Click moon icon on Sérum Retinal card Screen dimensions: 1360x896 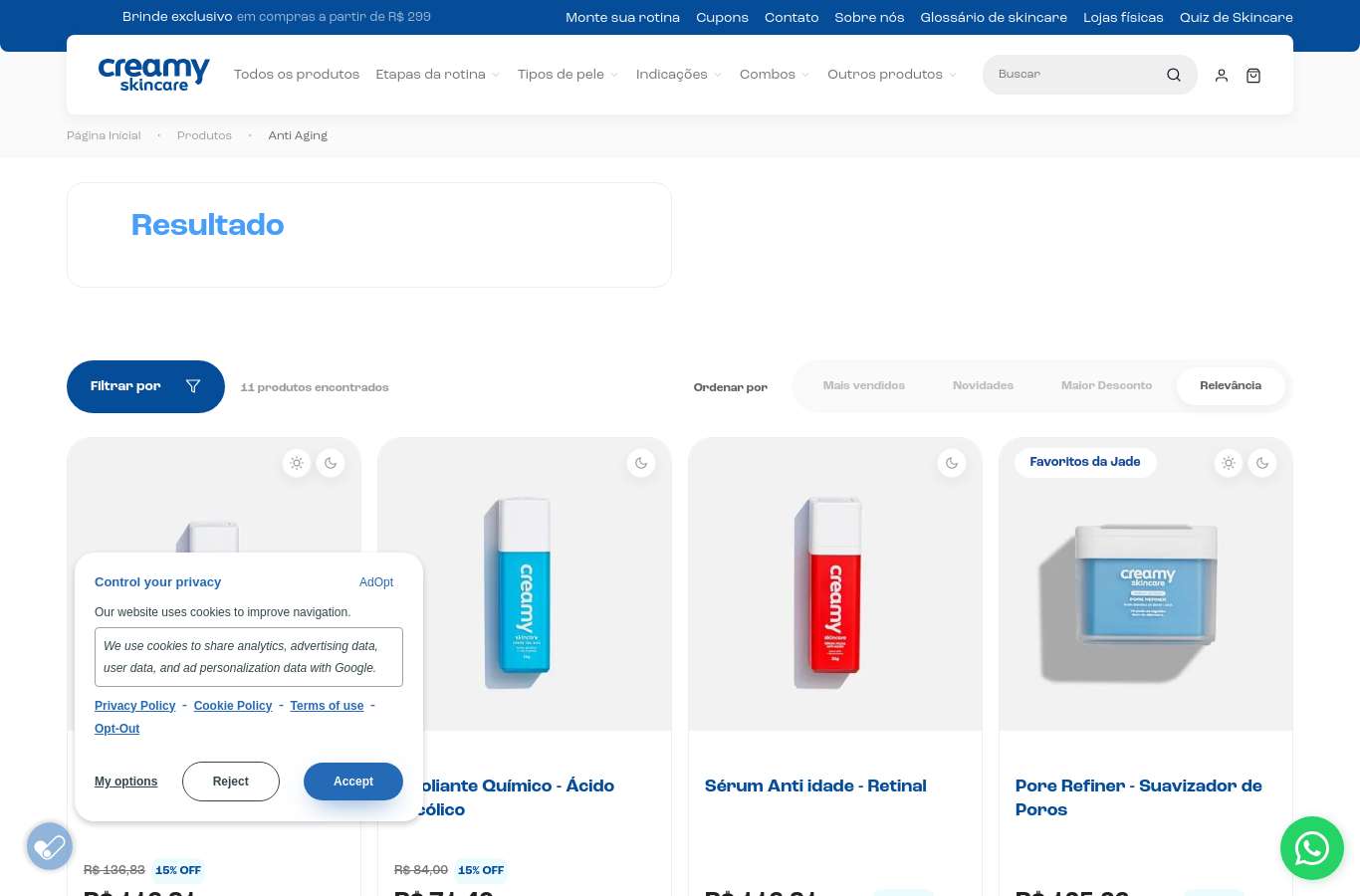click(952, 463)
